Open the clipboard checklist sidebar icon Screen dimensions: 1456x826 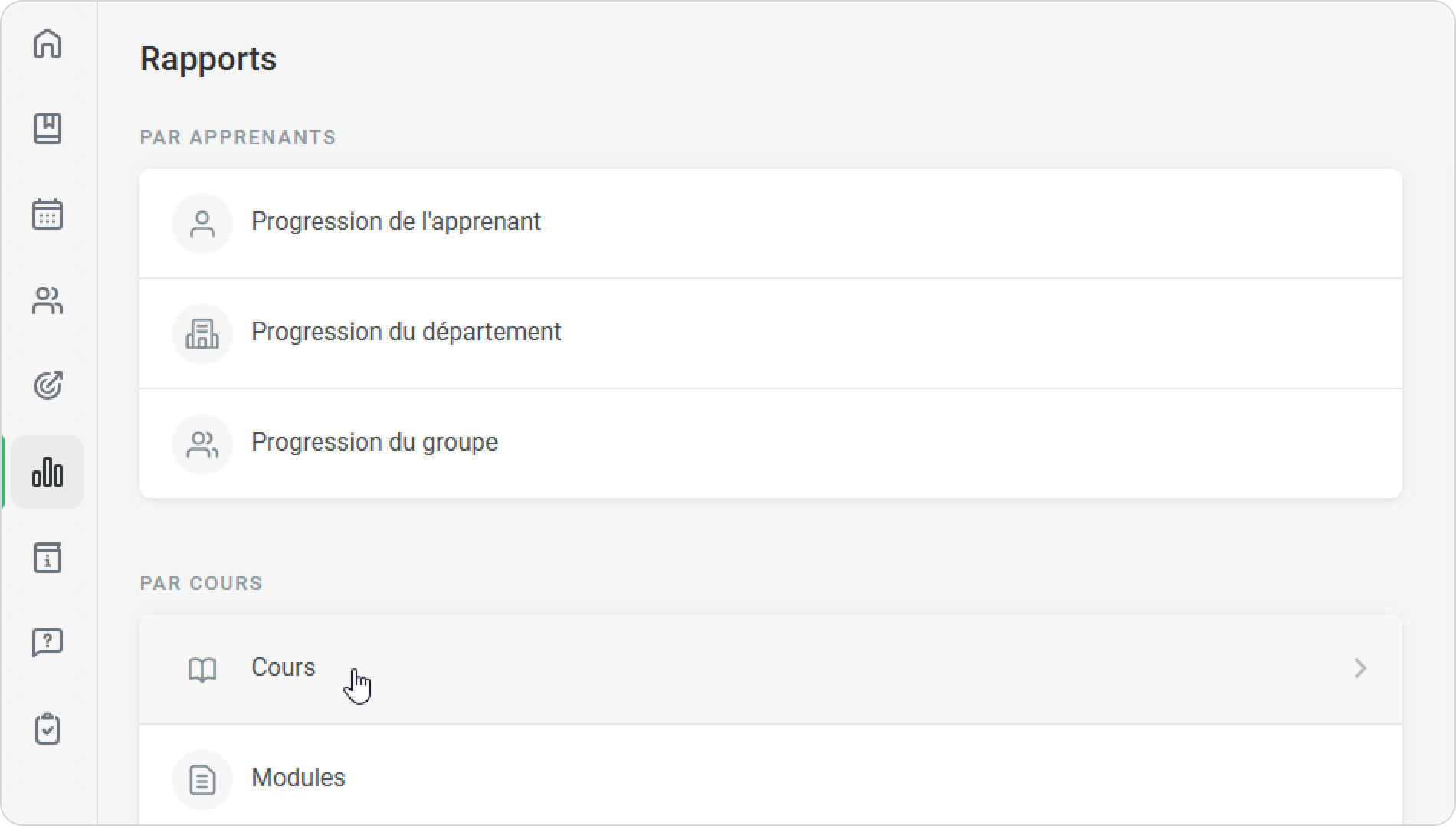48,729
